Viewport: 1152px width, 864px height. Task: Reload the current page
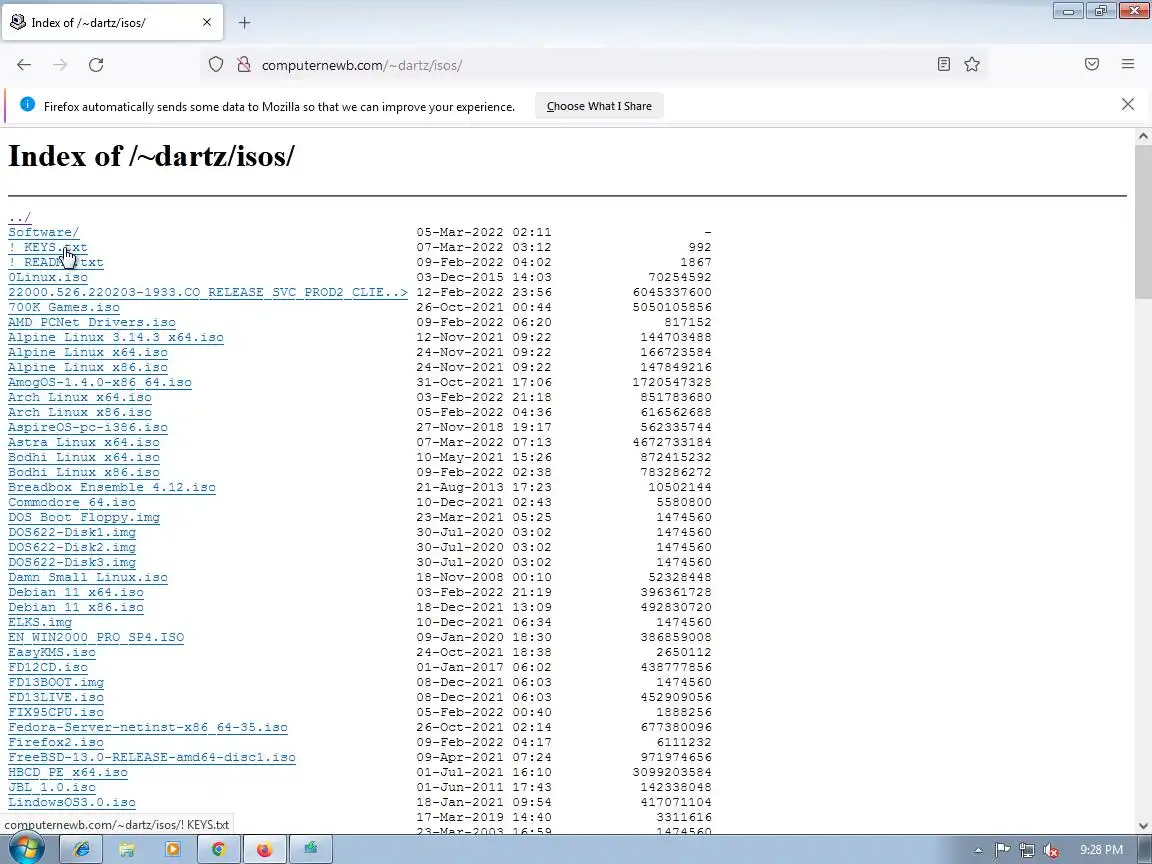coord(96,65)
